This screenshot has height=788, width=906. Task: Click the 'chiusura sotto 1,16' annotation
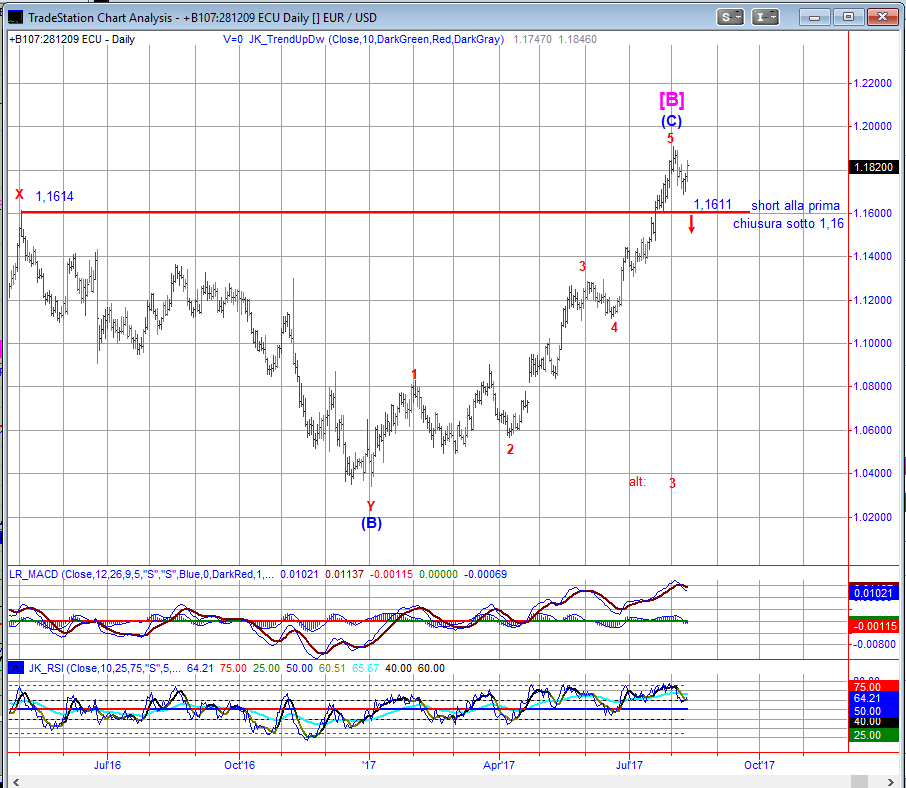click(x=788, y=224)
